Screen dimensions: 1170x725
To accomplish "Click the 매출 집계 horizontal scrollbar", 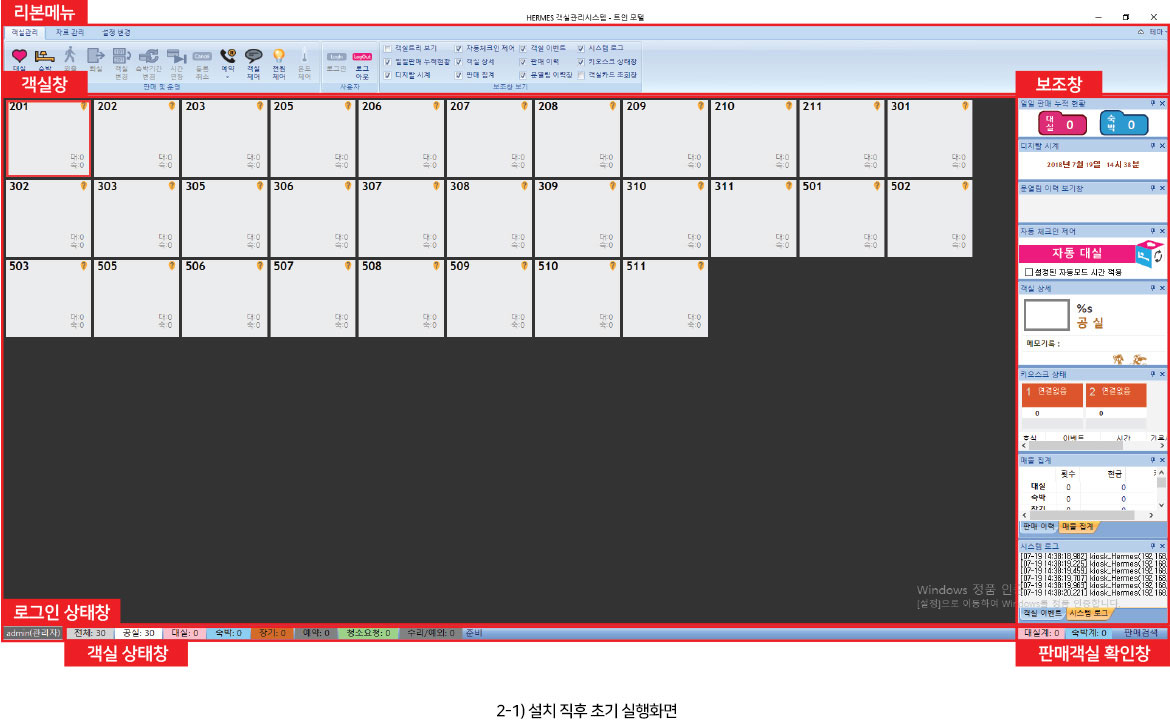I will pos(1089,515).
